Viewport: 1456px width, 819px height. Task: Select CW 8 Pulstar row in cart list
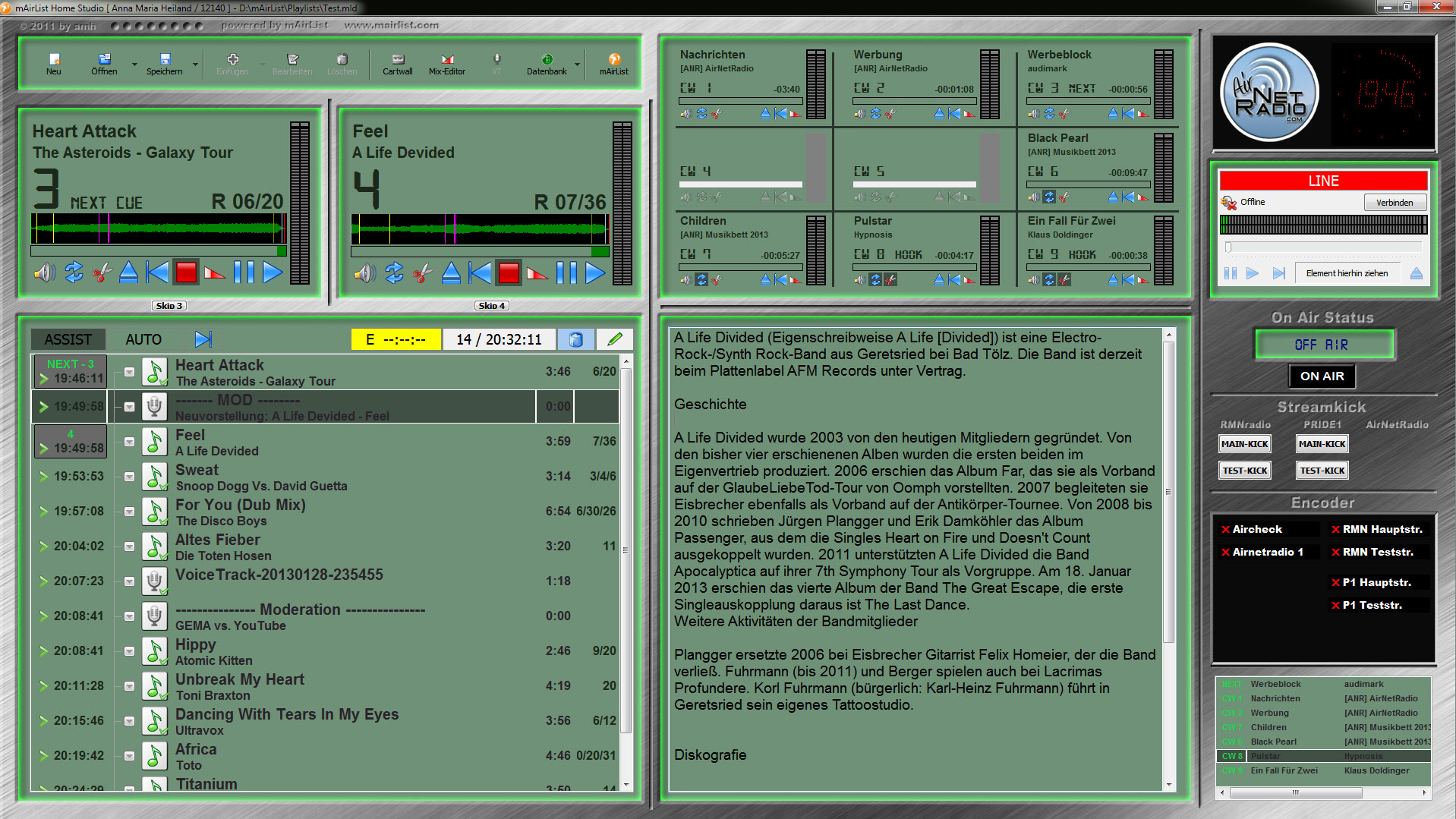click(1322, 756)
